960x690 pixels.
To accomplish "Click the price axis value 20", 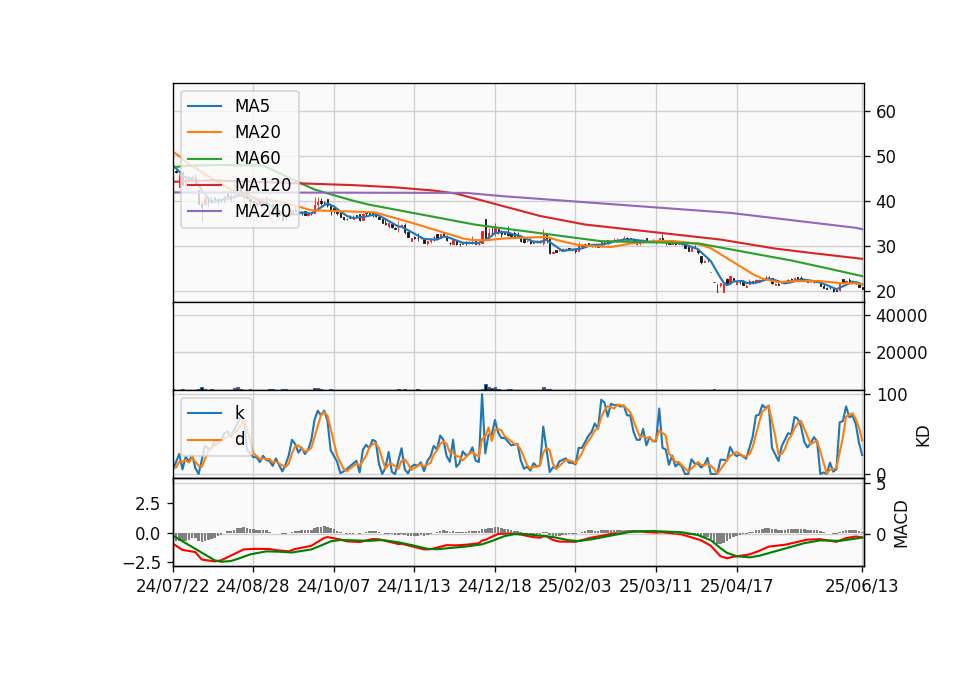I will click(x=885, y=292).
